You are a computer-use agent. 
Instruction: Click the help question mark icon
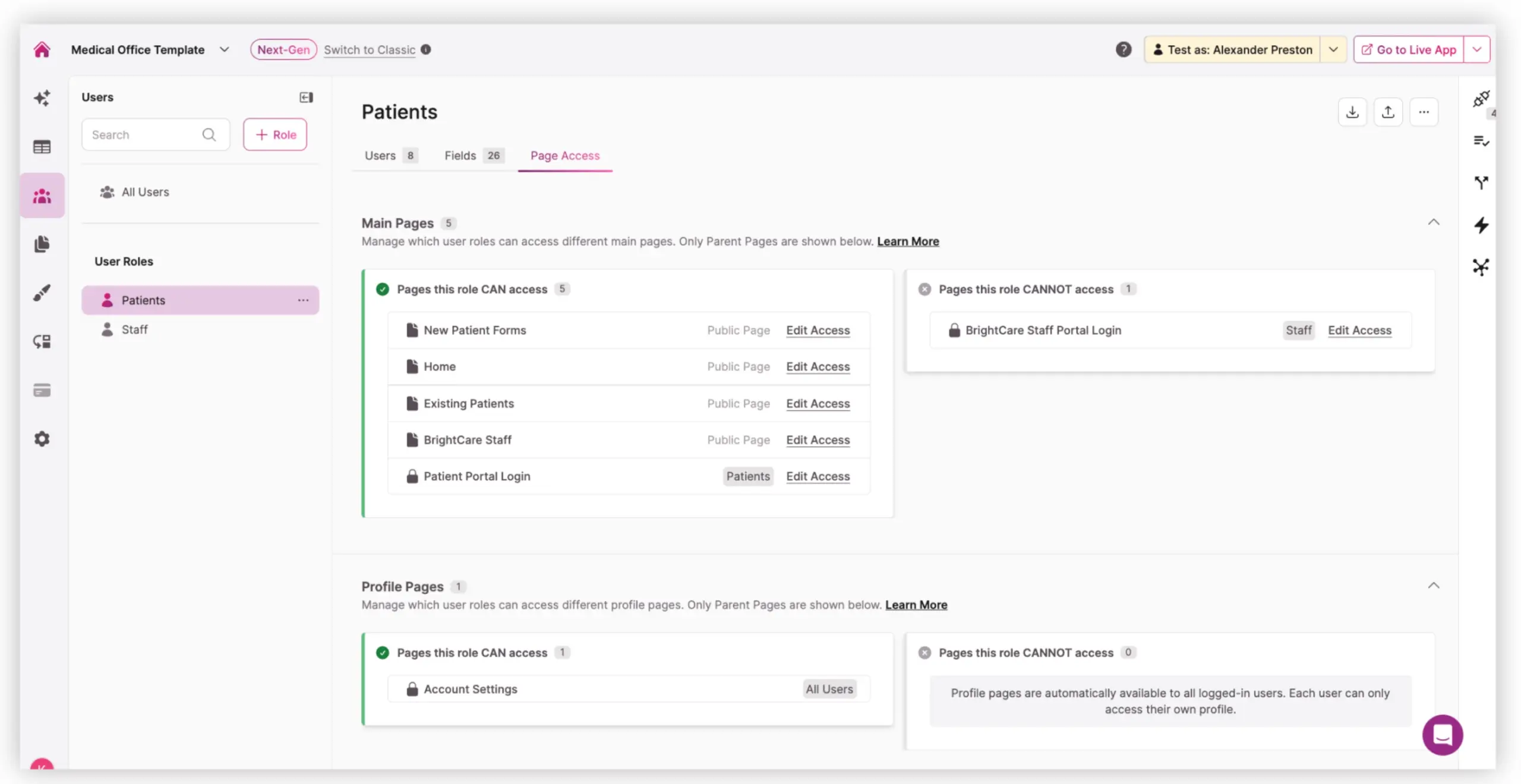point(1123,49)
